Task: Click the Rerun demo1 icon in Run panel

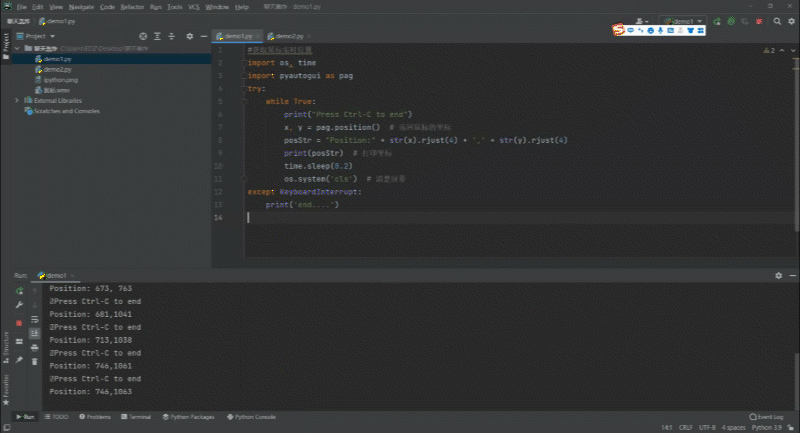Action: pyautogui.click(x=19, y=291)
